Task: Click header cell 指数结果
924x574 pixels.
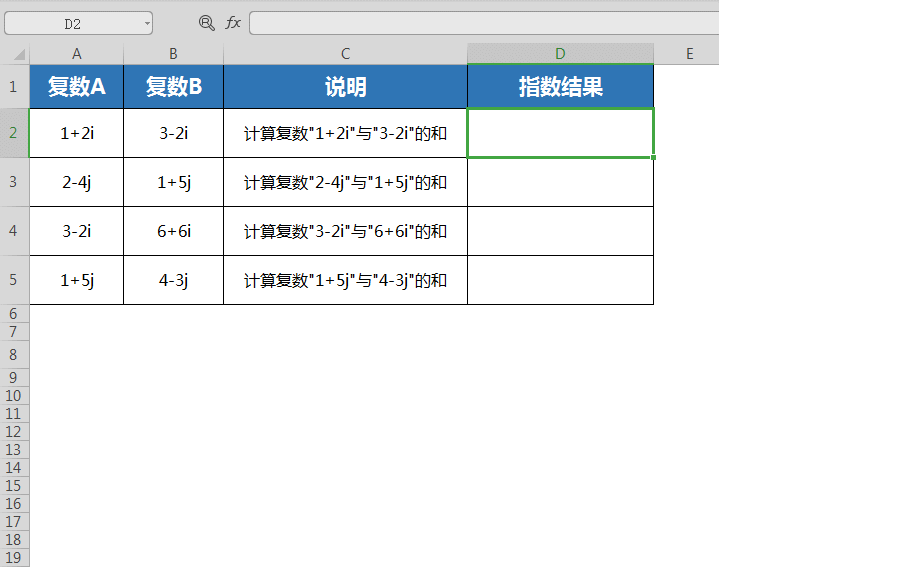Action: [560, 87]
